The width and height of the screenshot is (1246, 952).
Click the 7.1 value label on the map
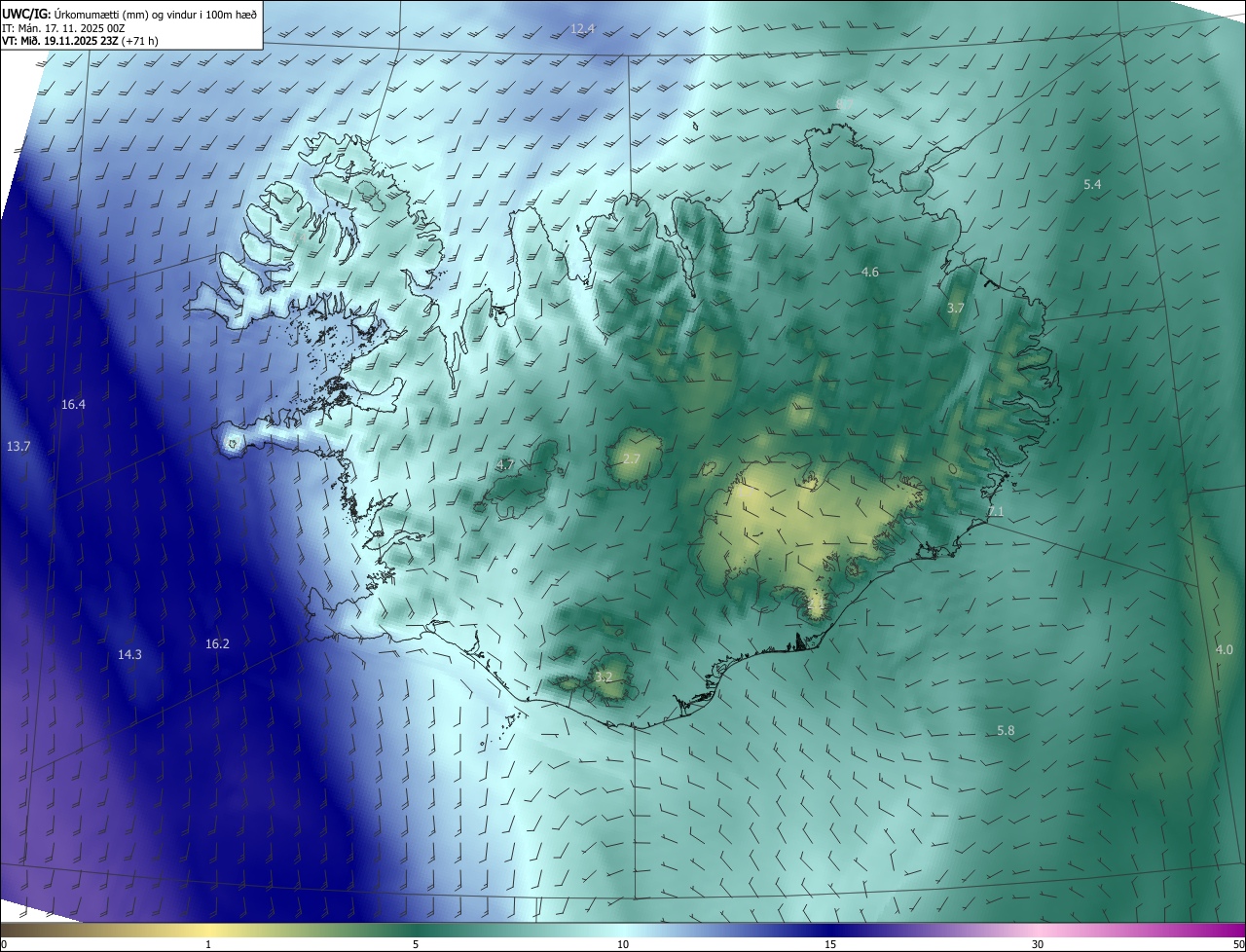[995, 512]
